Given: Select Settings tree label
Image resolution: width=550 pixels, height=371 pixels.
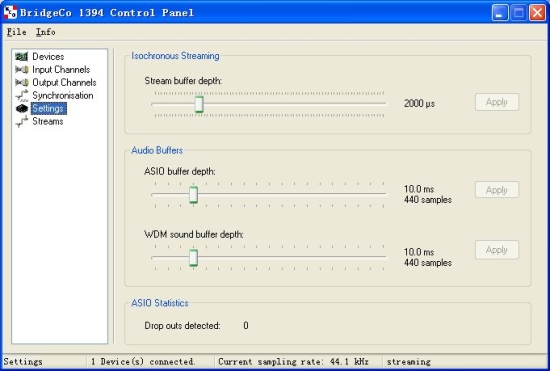Looking at the screenshot, I should (48, 108).
